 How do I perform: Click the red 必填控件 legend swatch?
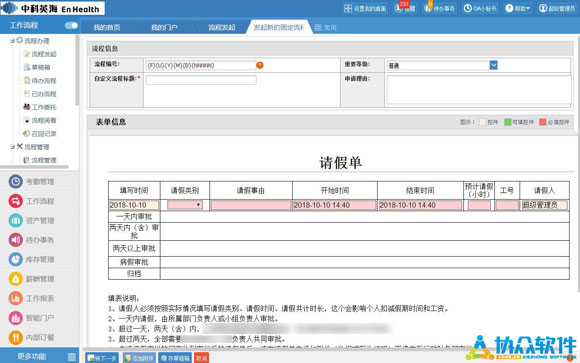click(x=543, y=122)
